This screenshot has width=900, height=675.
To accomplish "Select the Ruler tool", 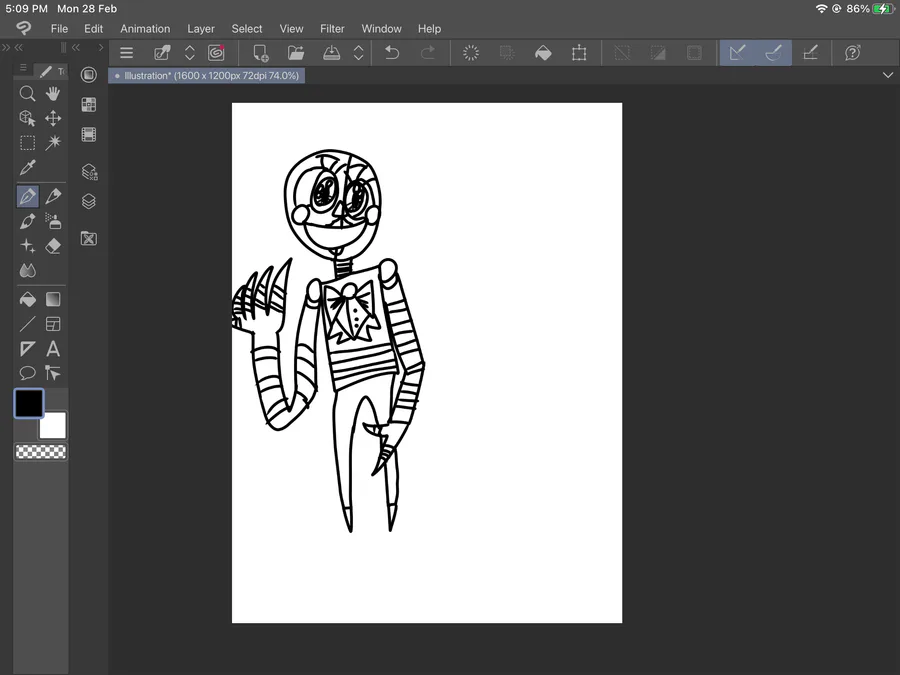I will pos(27,349).
